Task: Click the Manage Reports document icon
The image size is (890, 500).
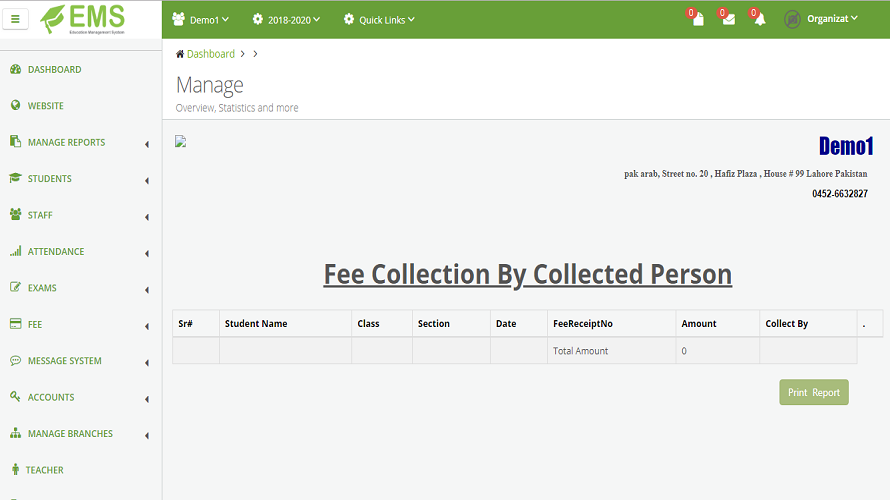Action: click(x=15, y=142)
